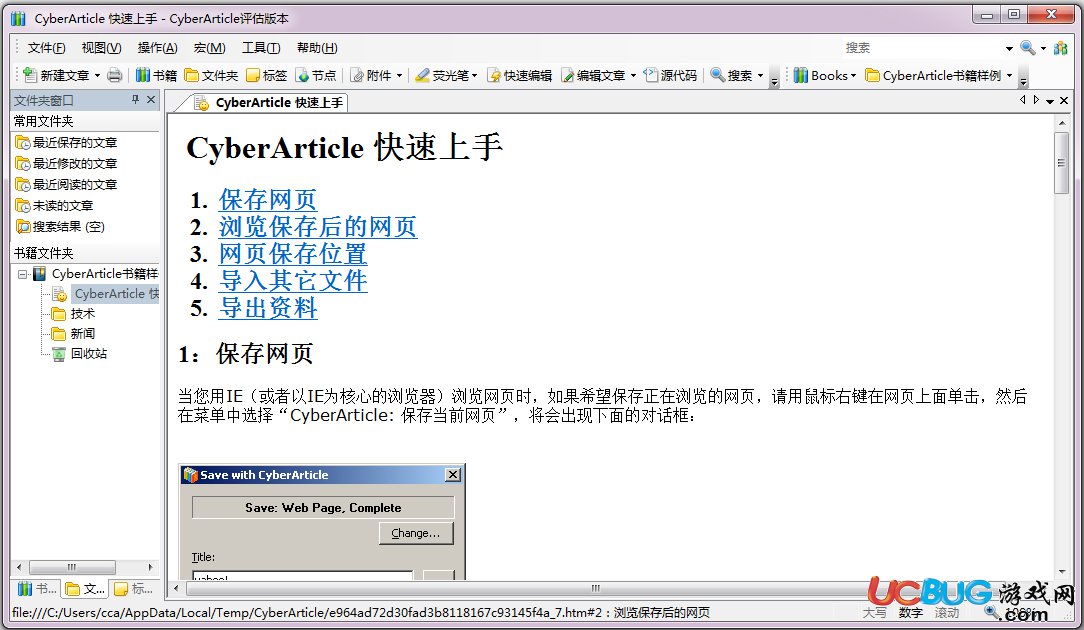Click toolbar overflow chevron after 搜索
Image resolution: width=1084 pixels, height=630 pixels.
tap(774, 76)
